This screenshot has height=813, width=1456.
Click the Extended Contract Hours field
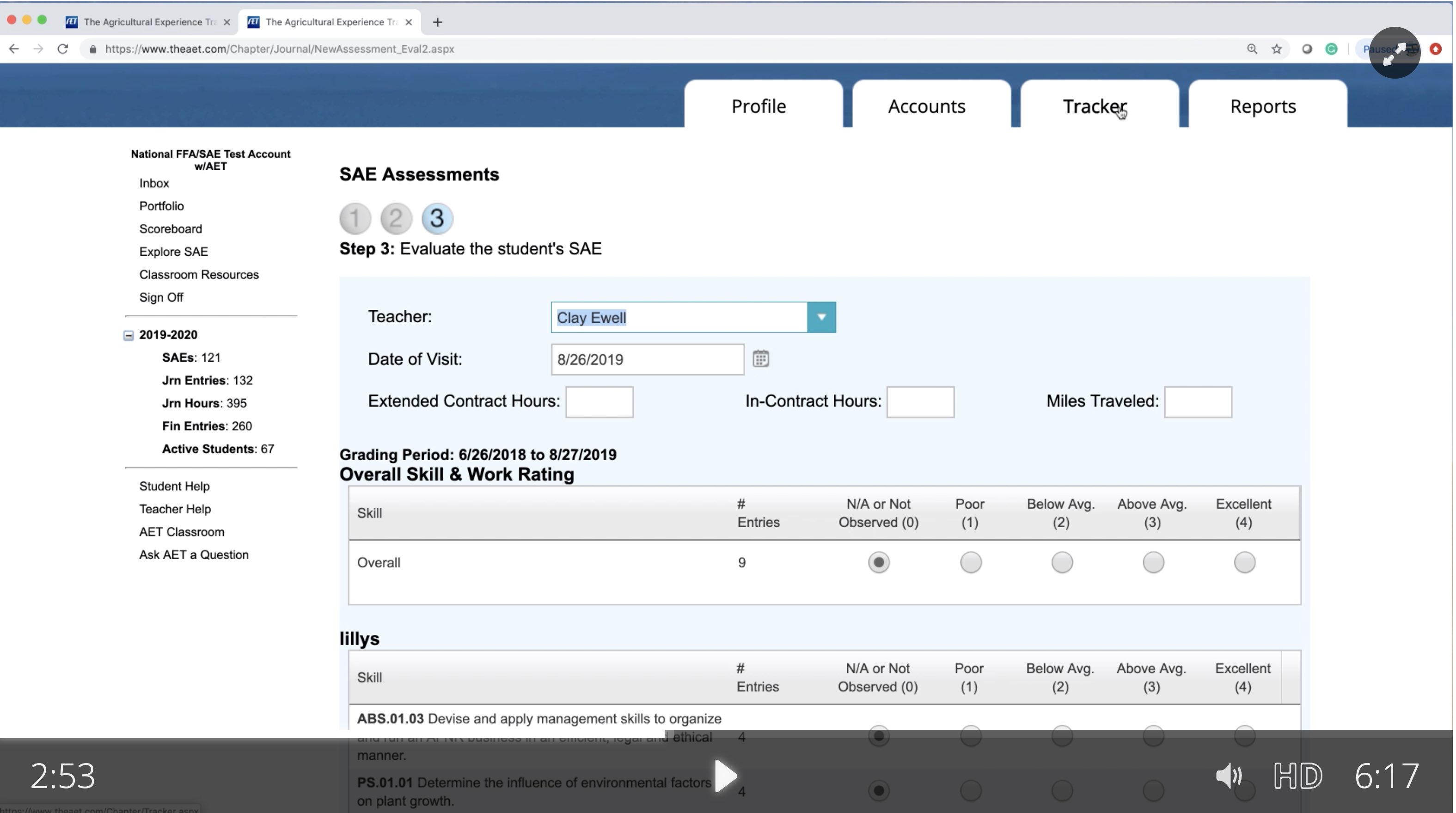(599, 402)
